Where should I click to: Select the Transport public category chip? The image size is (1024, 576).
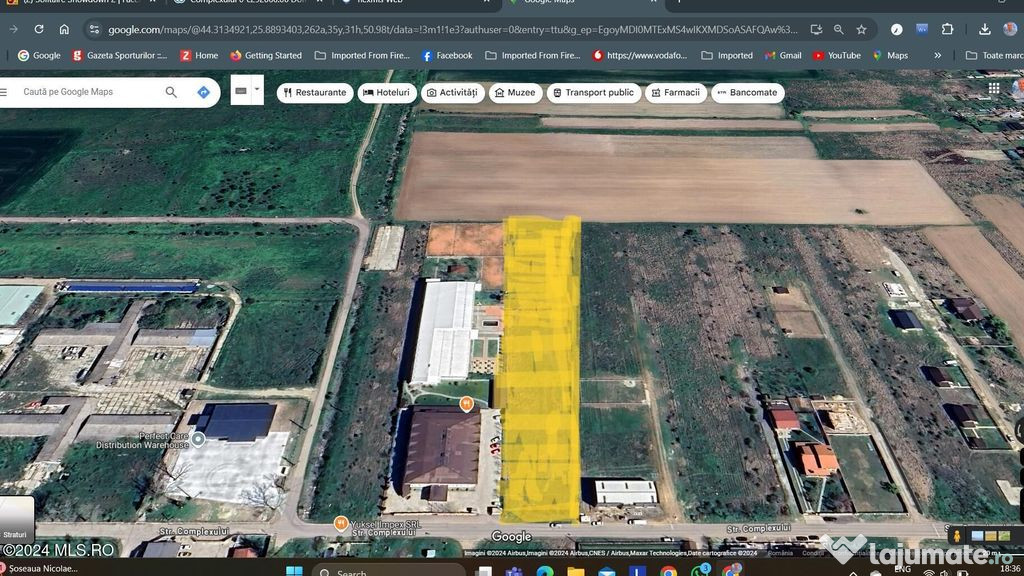pyautogui.click(x=594, y=93)
